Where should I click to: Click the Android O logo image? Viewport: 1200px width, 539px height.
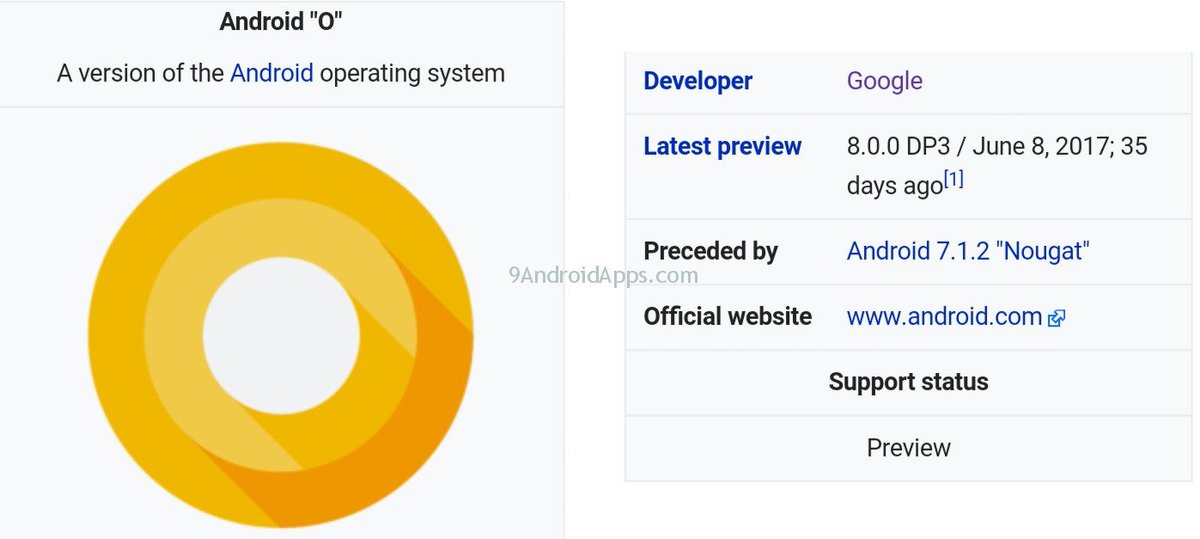(x=281, y=334)
